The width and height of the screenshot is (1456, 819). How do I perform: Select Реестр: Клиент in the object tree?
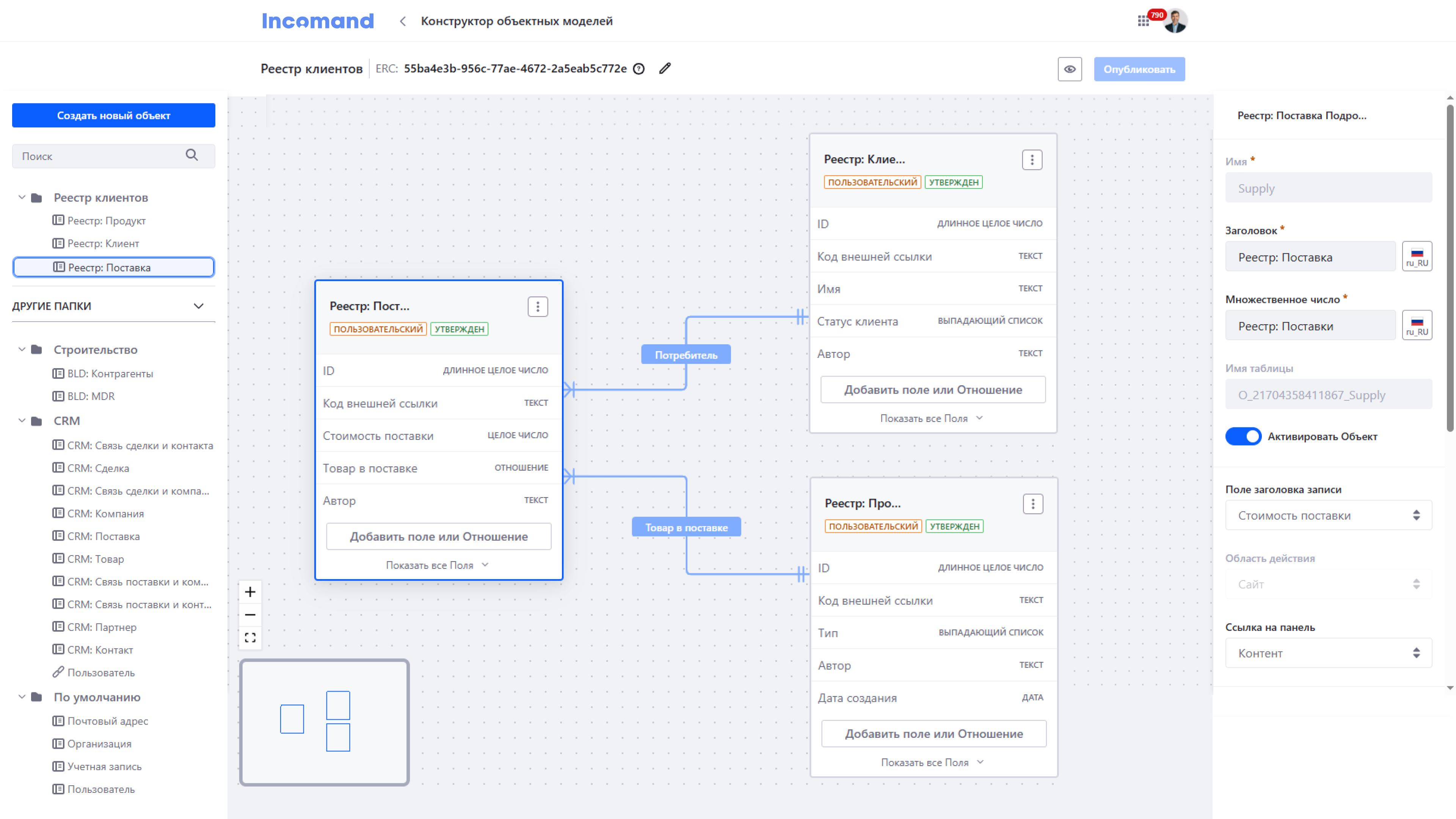103,243
